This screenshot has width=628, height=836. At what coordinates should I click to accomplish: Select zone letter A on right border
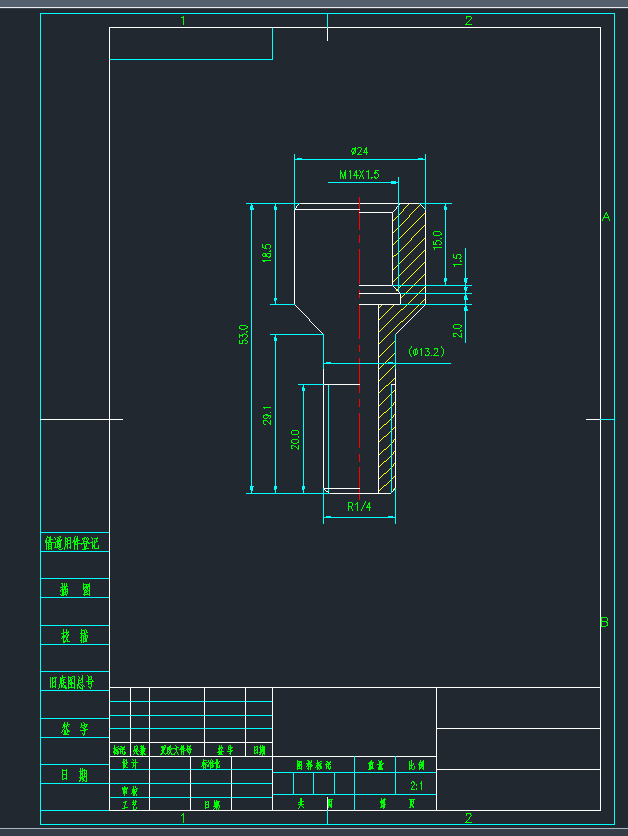pyautogui.click(x=605, y=217)
